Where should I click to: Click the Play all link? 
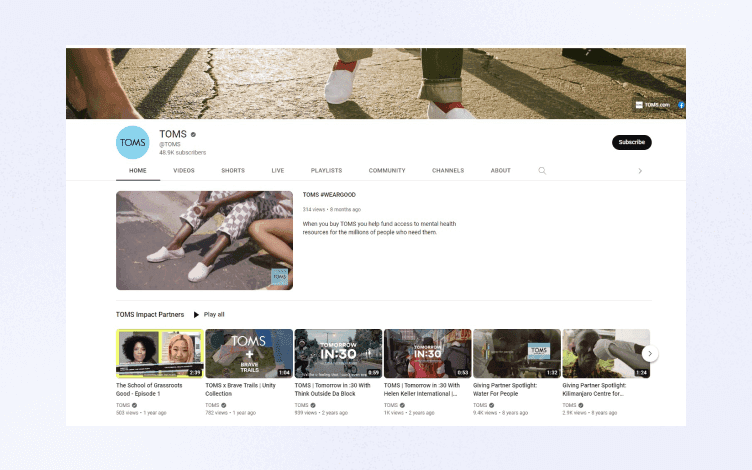214,315
